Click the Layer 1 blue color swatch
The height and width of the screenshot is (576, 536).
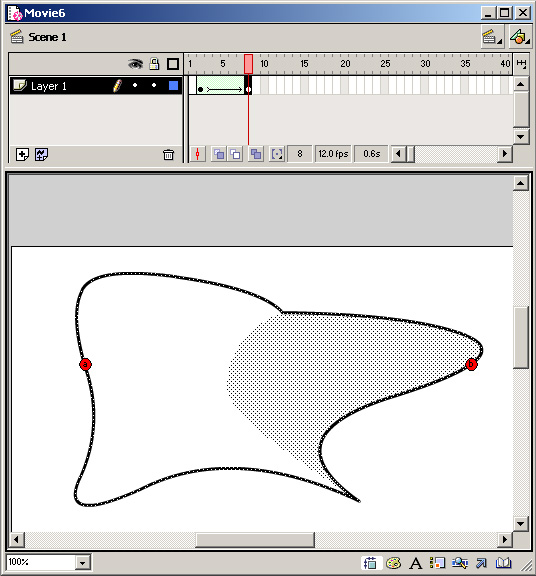coord(173,86)
